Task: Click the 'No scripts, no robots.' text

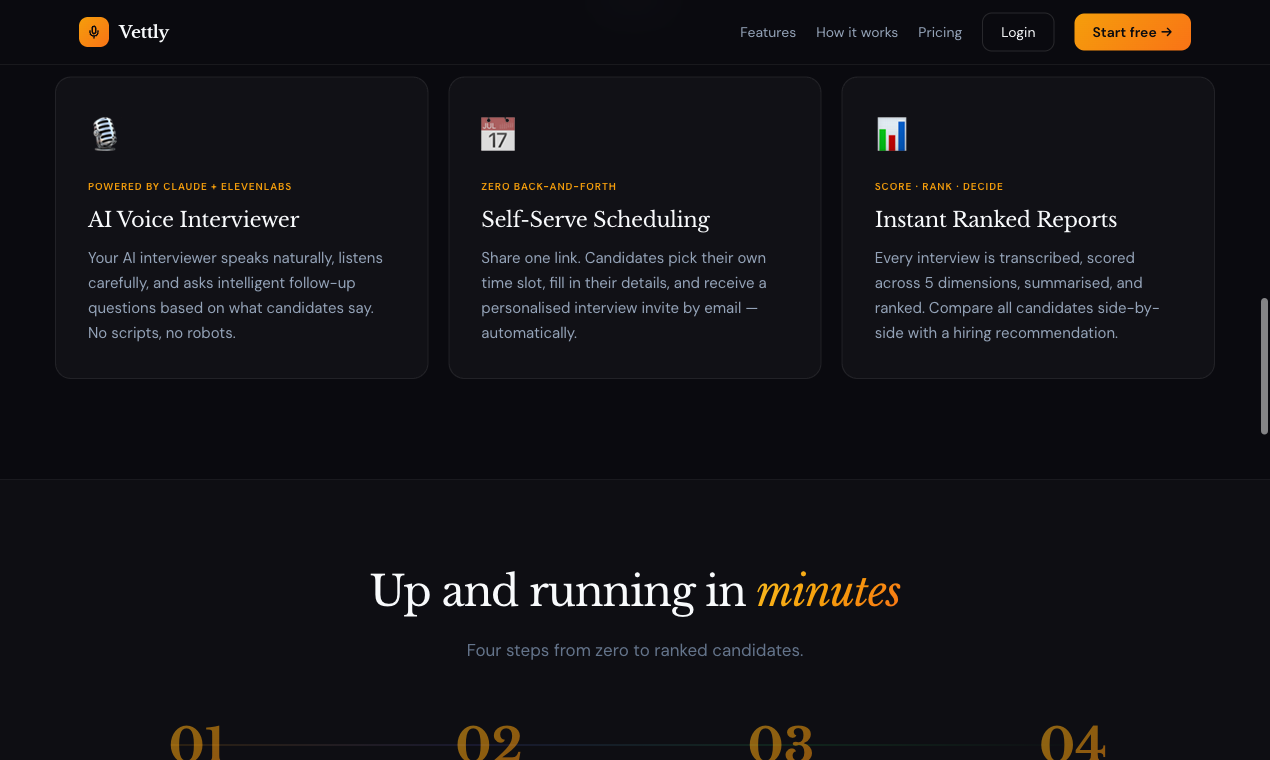Action: (x=162, y=333)
